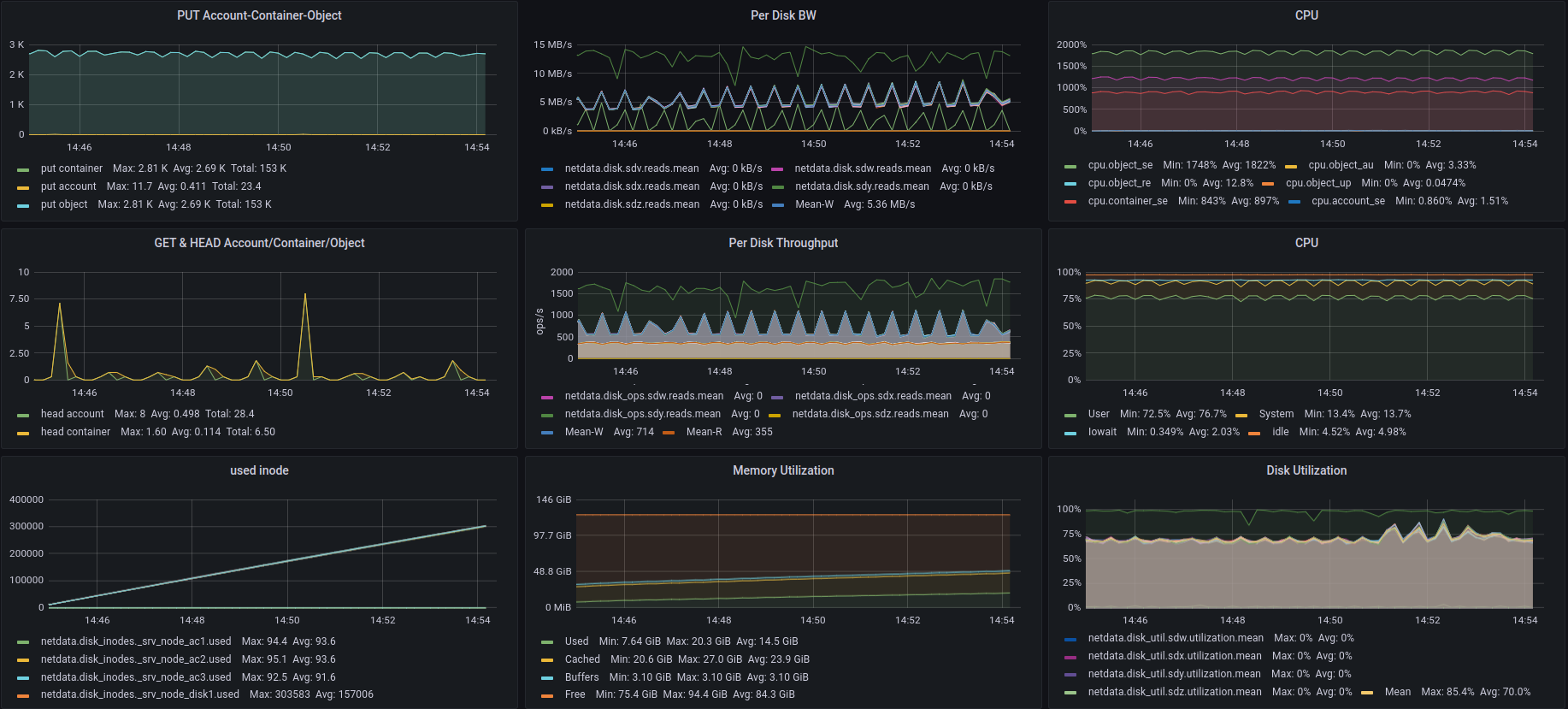
Task: Change color of the cpu.object_se legend swatch
Action: pyautogui.click(x=1070, y=166)
